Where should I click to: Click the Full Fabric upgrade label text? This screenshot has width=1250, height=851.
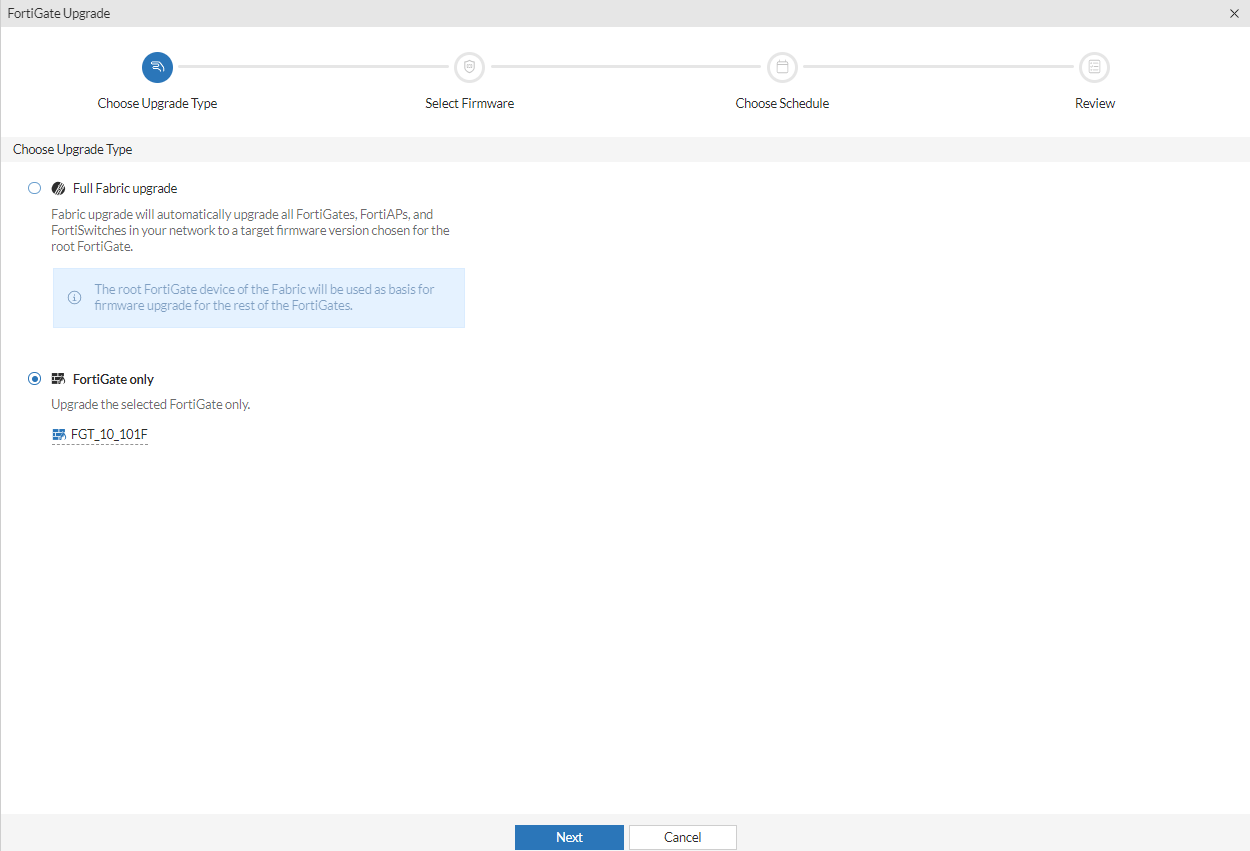[x=125, y=188]
